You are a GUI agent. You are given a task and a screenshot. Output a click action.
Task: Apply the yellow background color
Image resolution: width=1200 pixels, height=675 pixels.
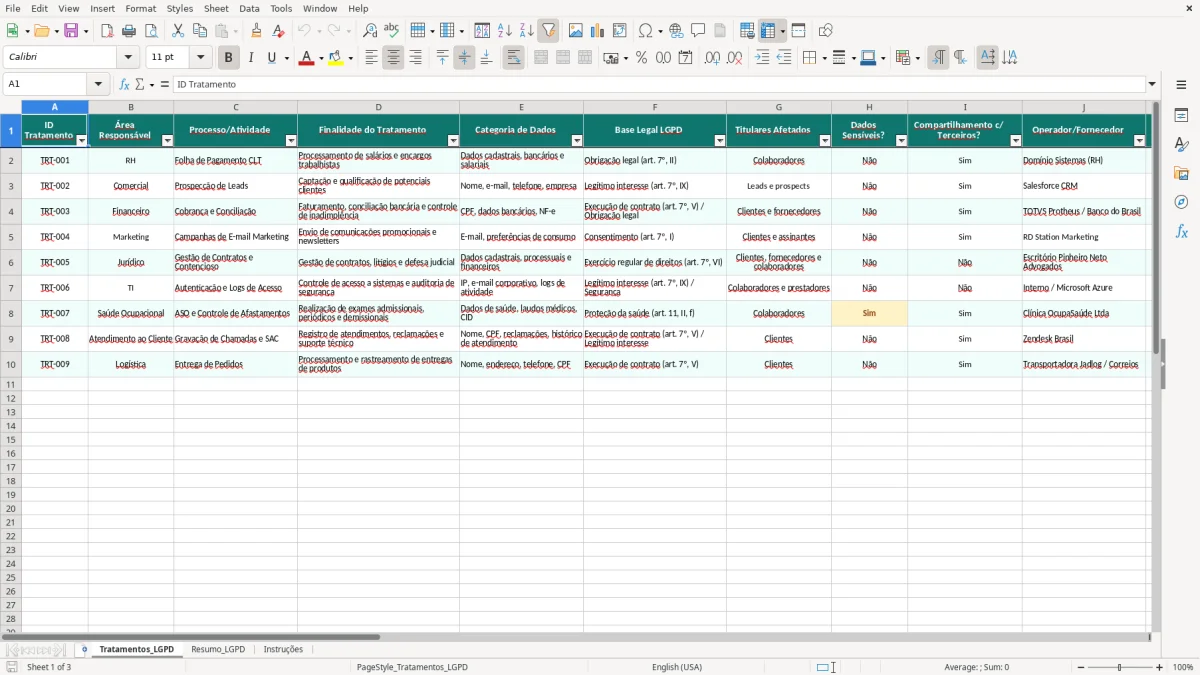click(x=336, y=58)
